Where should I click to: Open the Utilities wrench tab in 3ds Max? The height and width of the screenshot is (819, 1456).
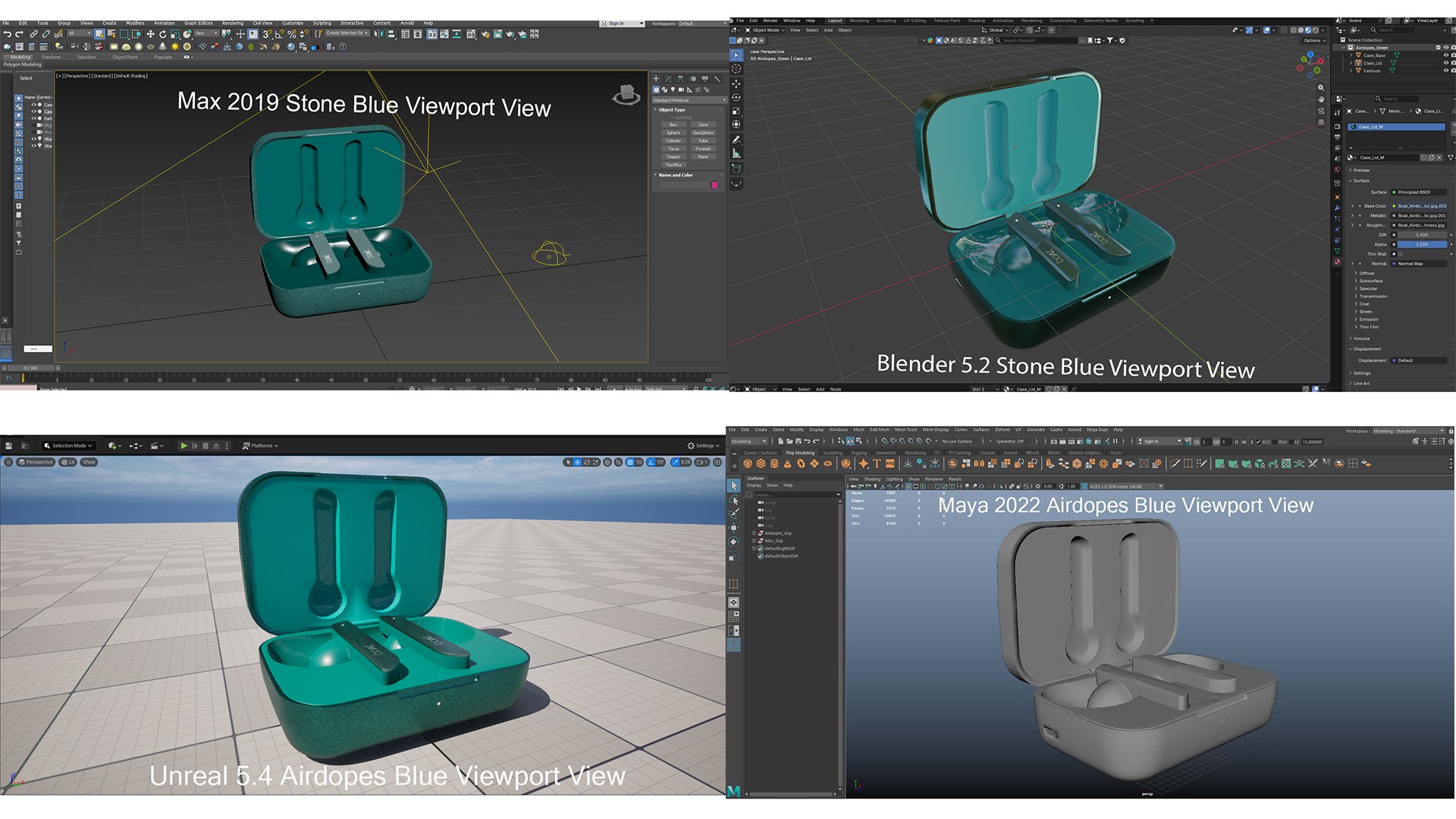point(717,78)
